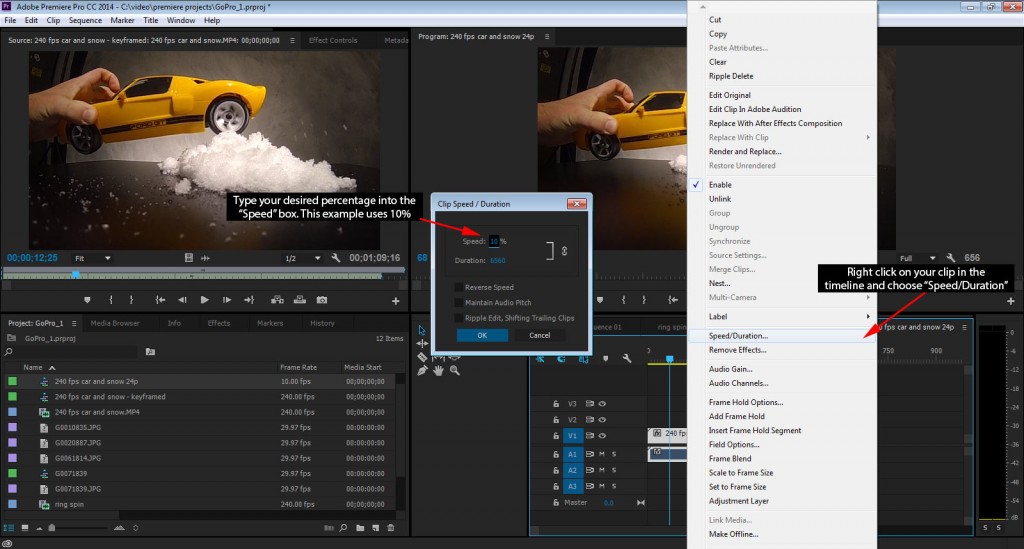
Task: Select the Pen tool in tools panel
Action: tap(422, 370)
